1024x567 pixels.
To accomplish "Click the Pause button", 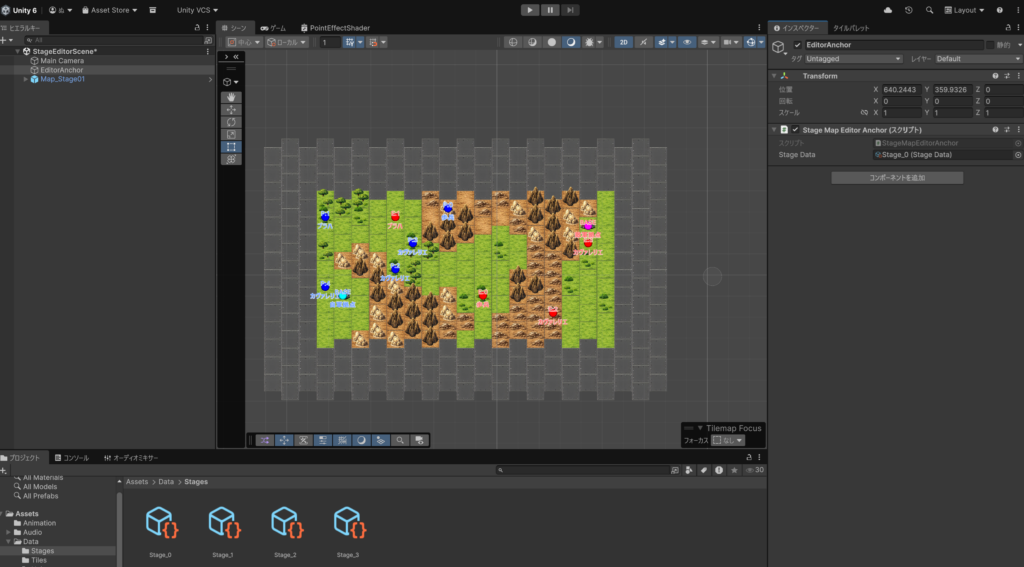I will click(550, 9).
